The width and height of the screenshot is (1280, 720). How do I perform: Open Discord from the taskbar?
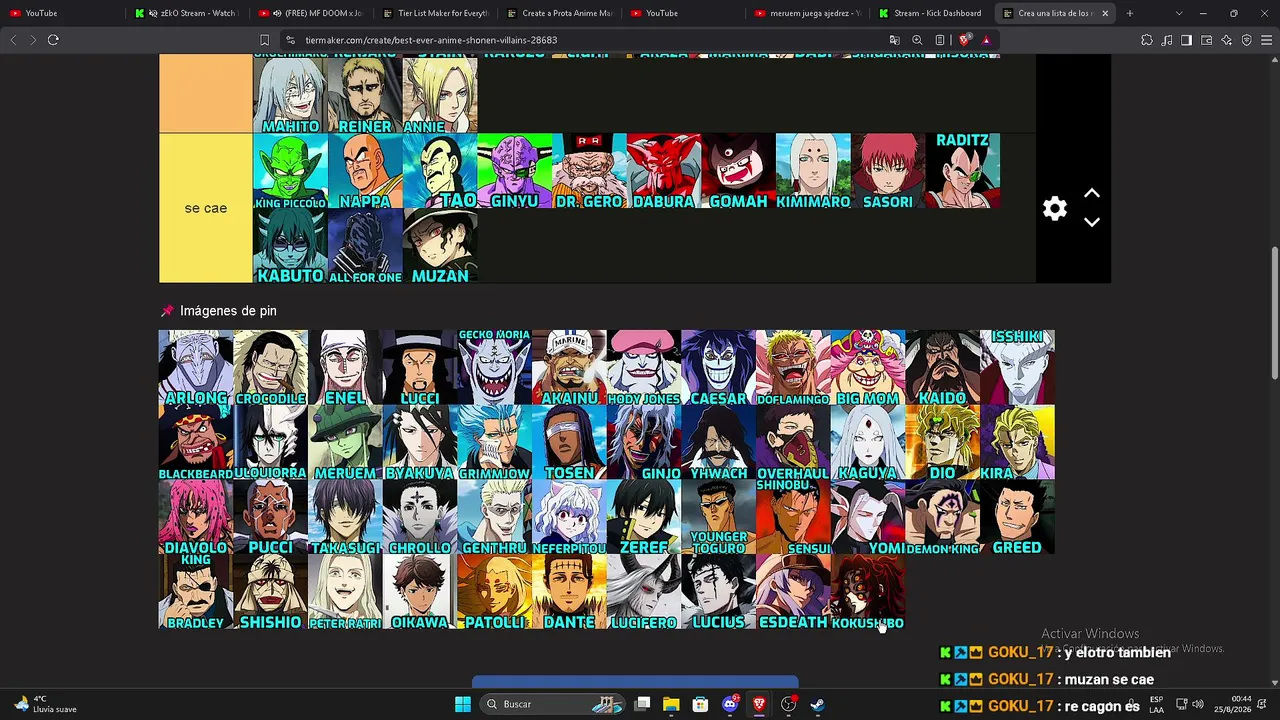click(731, 704)
